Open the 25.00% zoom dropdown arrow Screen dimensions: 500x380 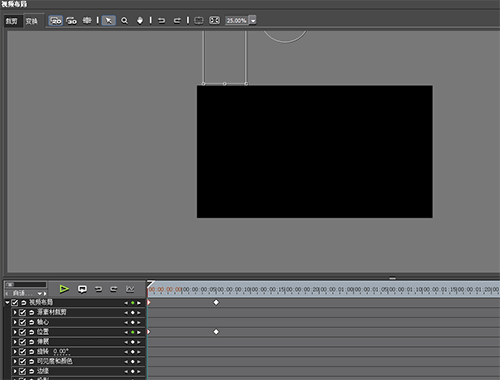[x=253, y=21]
